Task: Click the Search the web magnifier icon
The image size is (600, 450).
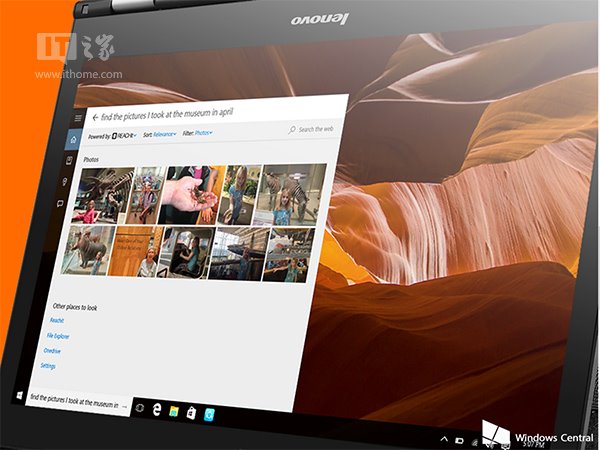Action: (x=292, y=130)
